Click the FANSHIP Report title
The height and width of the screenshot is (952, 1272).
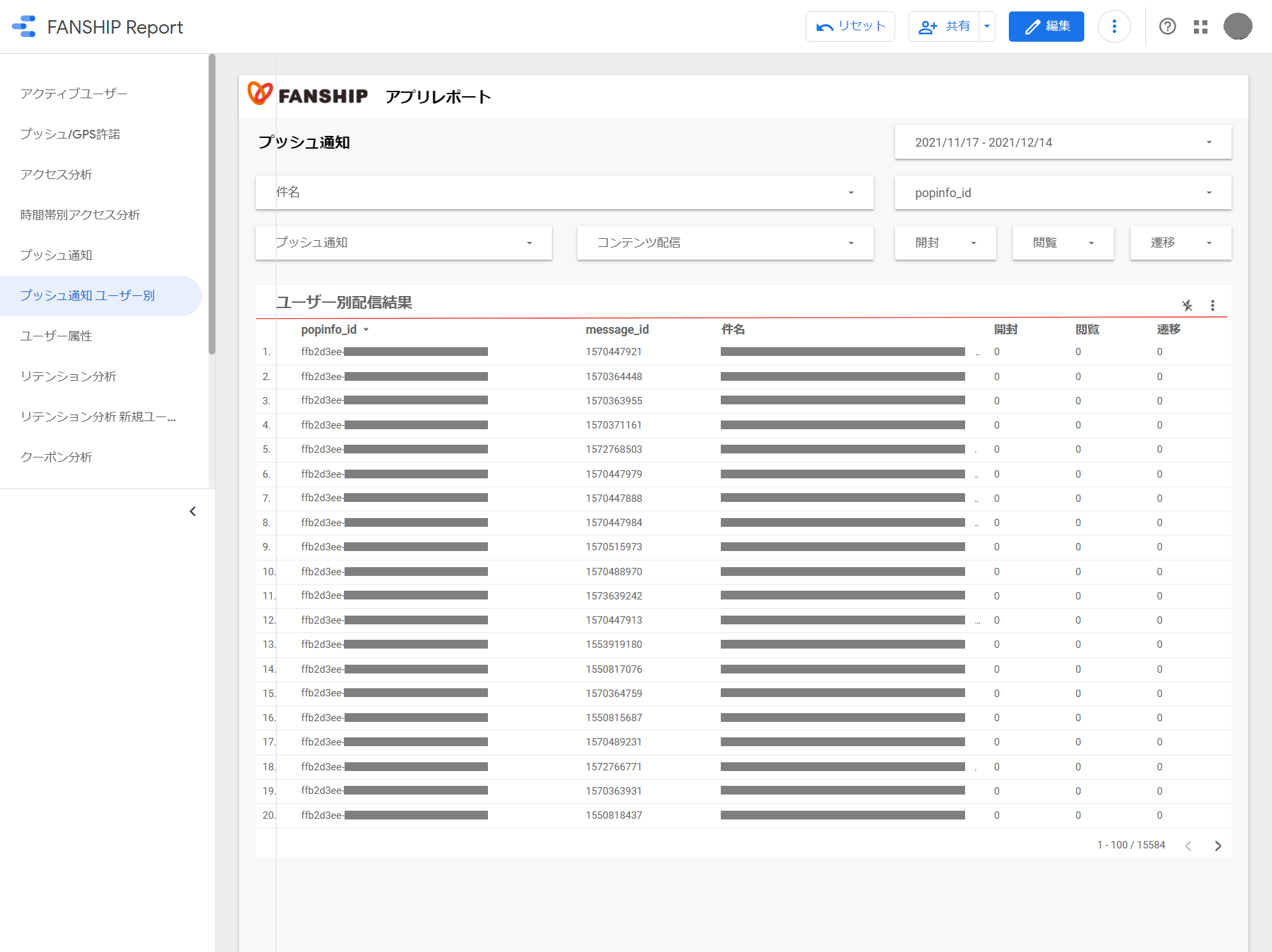(x=115, y=27)
